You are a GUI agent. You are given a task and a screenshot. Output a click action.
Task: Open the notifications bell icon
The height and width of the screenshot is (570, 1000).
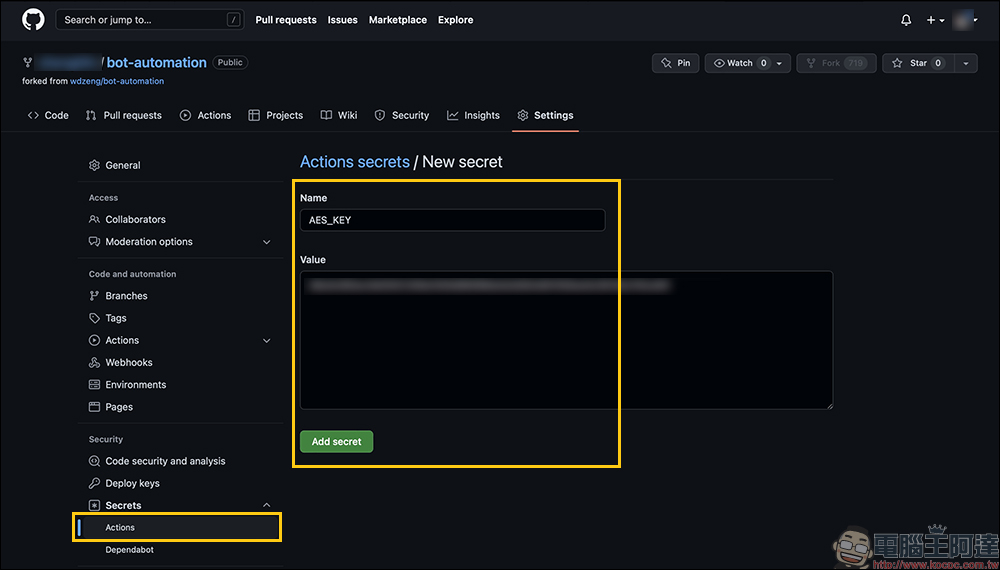pyautogui.click(x=906, y=20)
